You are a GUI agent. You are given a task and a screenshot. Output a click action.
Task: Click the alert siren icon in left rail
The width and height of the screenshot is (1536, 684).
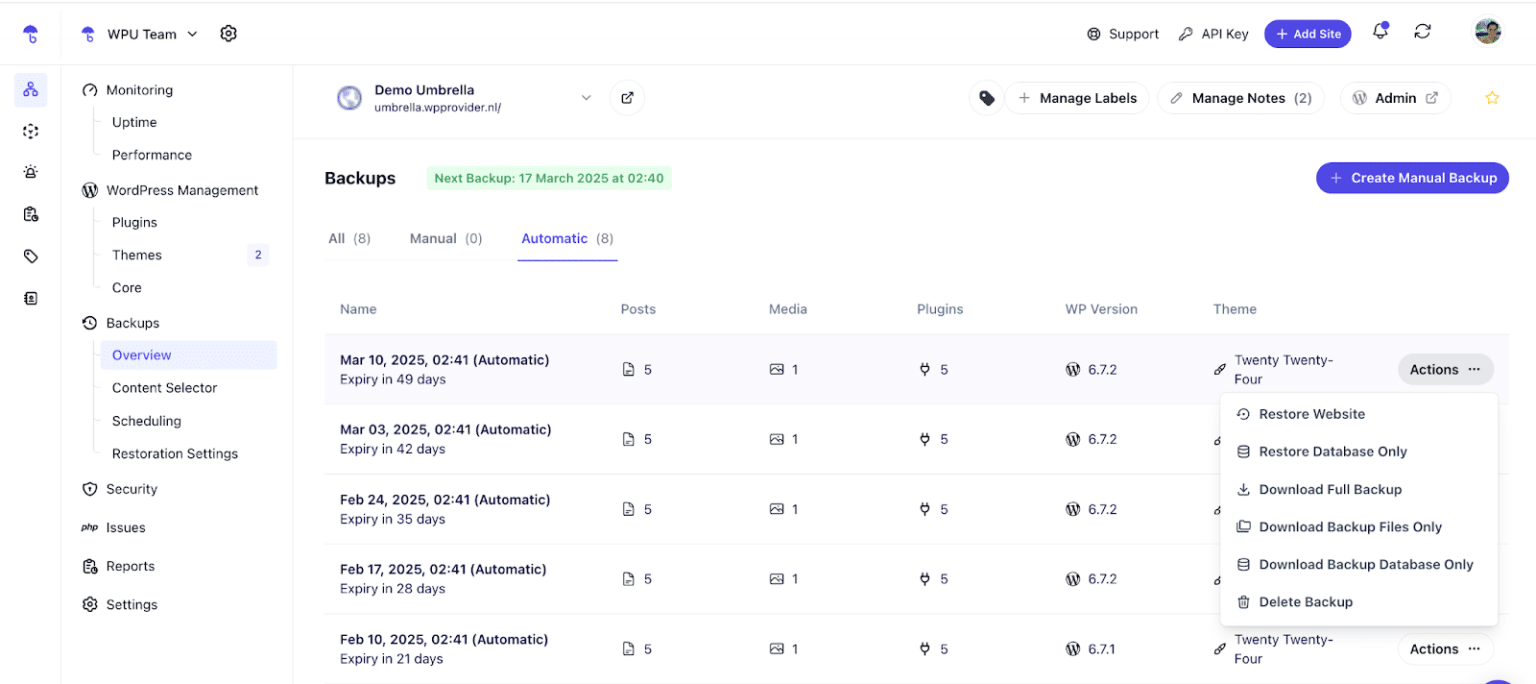[31, 172]
